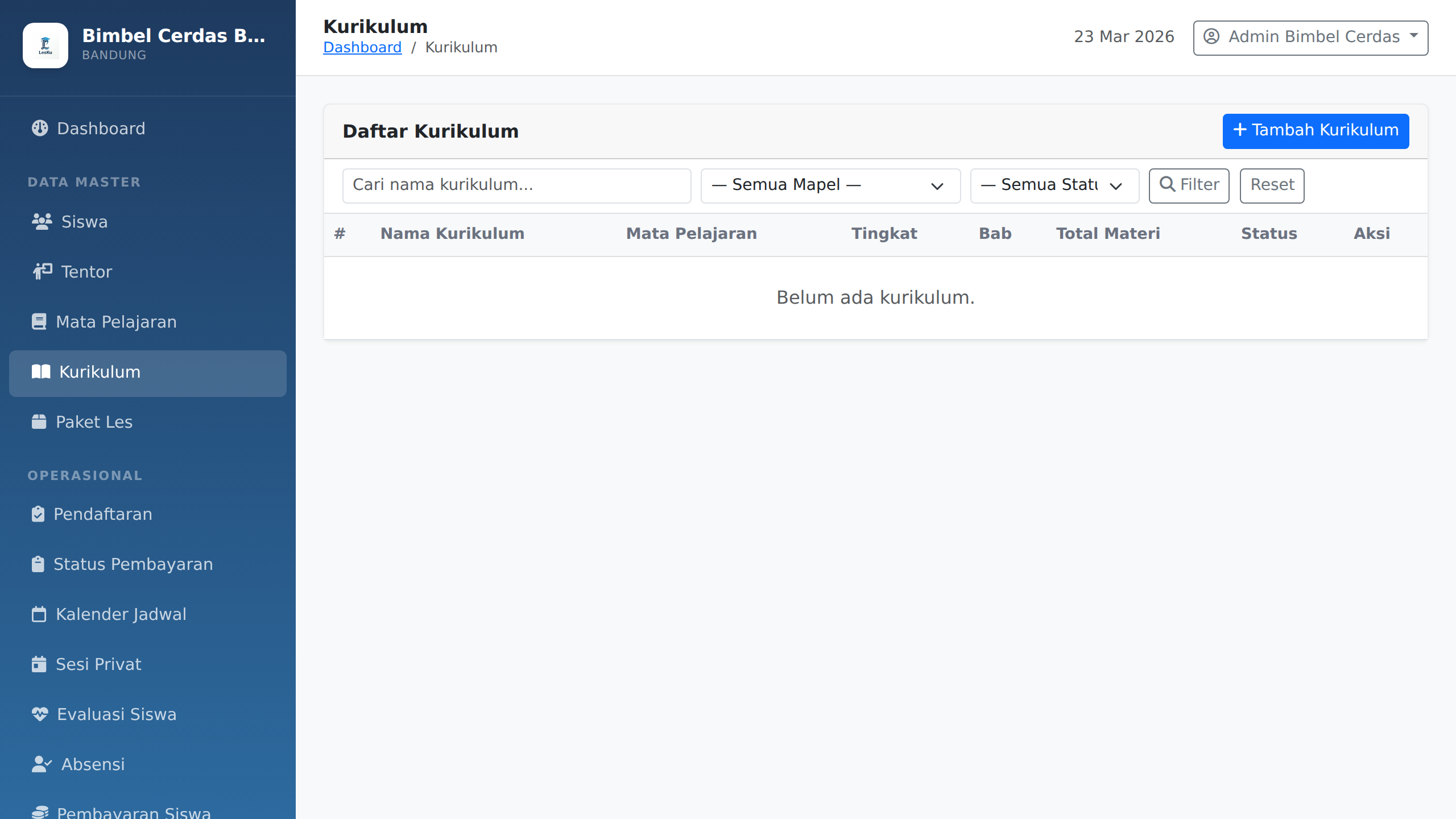Click the Bimbel Cerdas logo icon
Screen dimensions: 1456x819
click(x=45, y=45)
